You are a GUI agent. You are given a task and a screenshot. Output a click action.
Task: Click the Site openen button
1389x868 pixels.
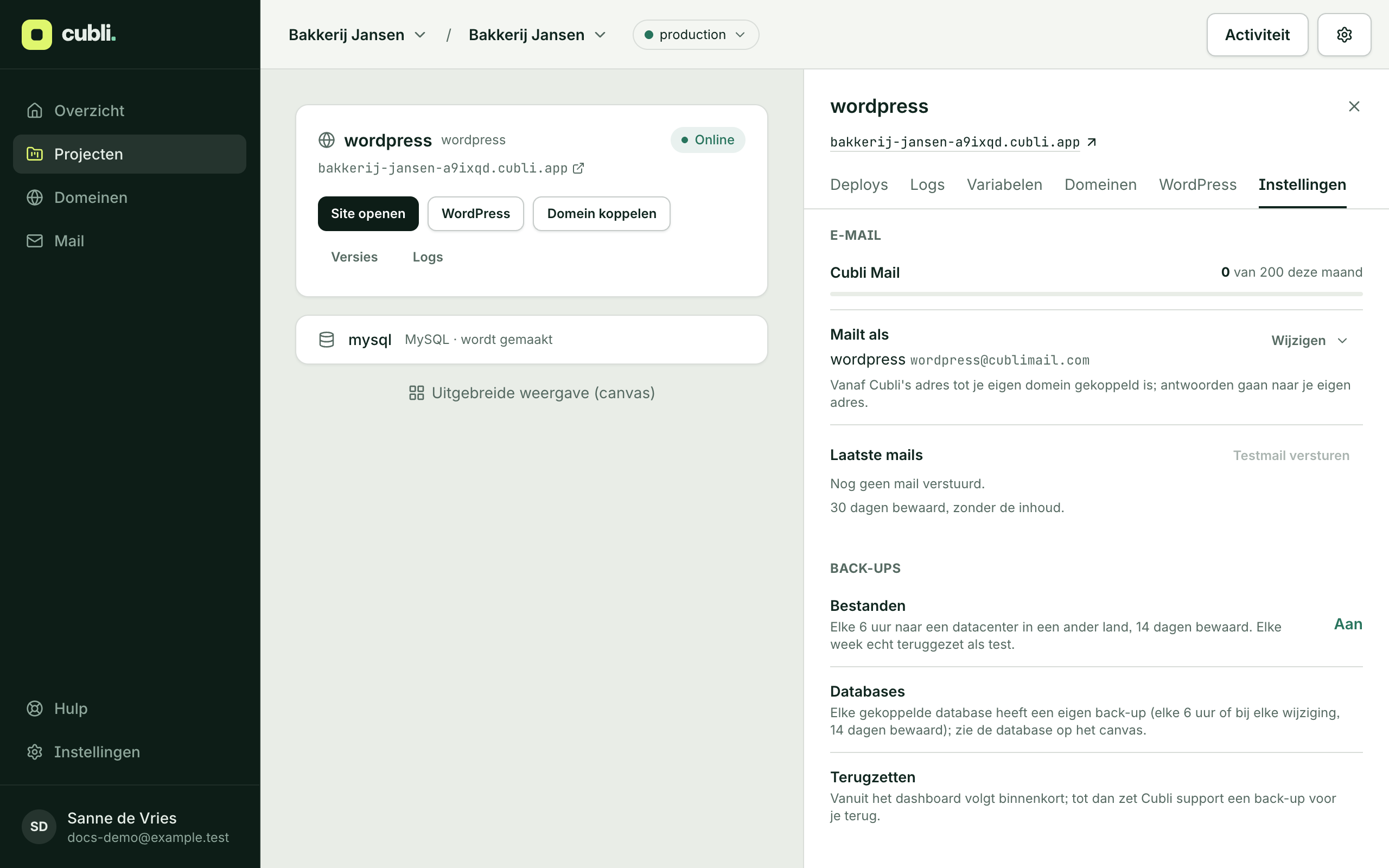tap(368, 214)
